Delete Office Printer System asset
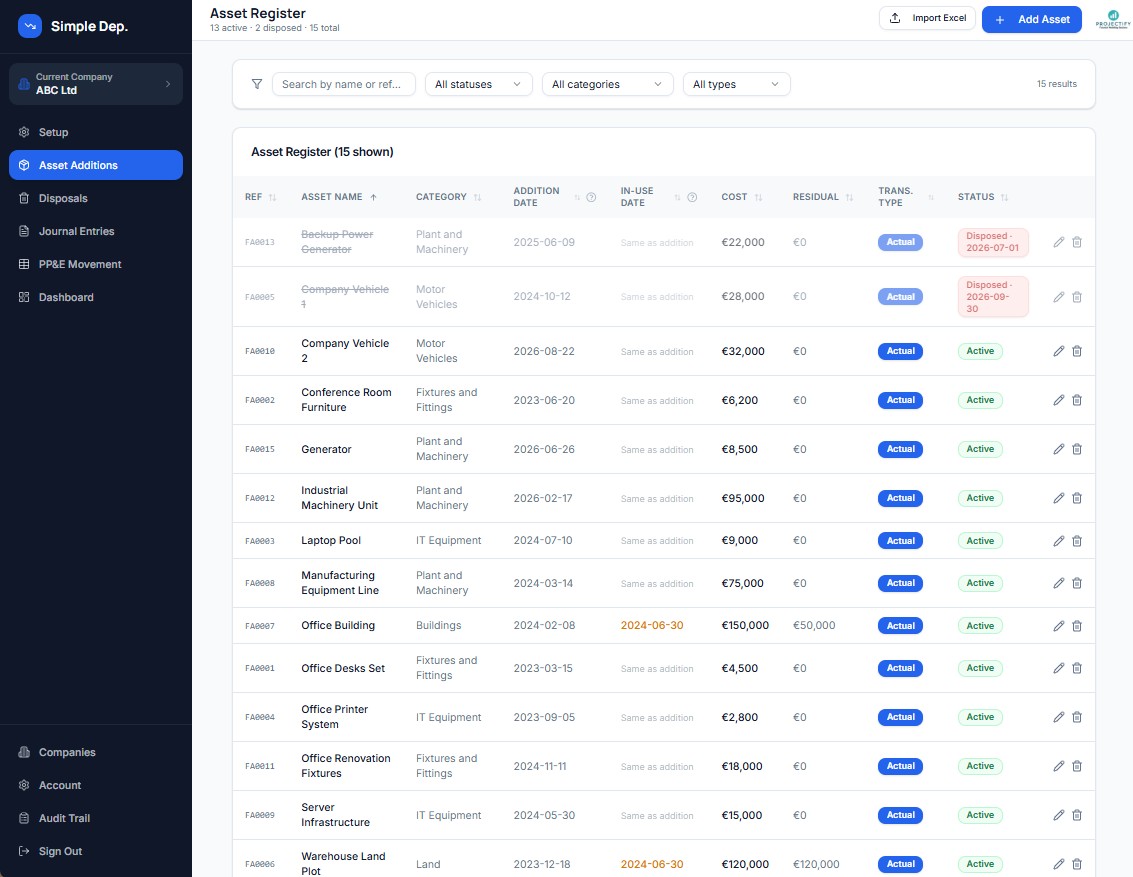 click(1077, 717)
